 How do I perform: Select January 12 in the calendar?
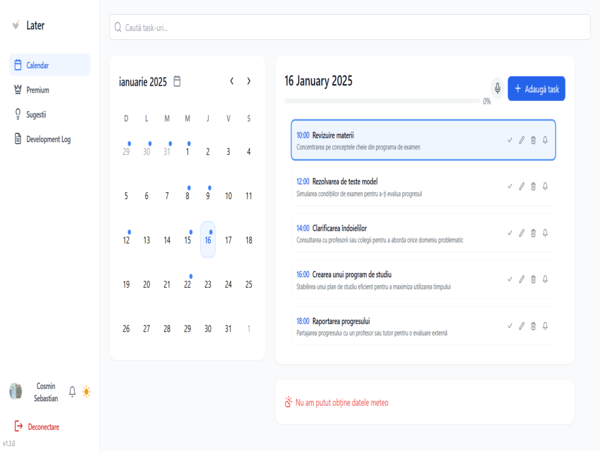tap(126, 240)
